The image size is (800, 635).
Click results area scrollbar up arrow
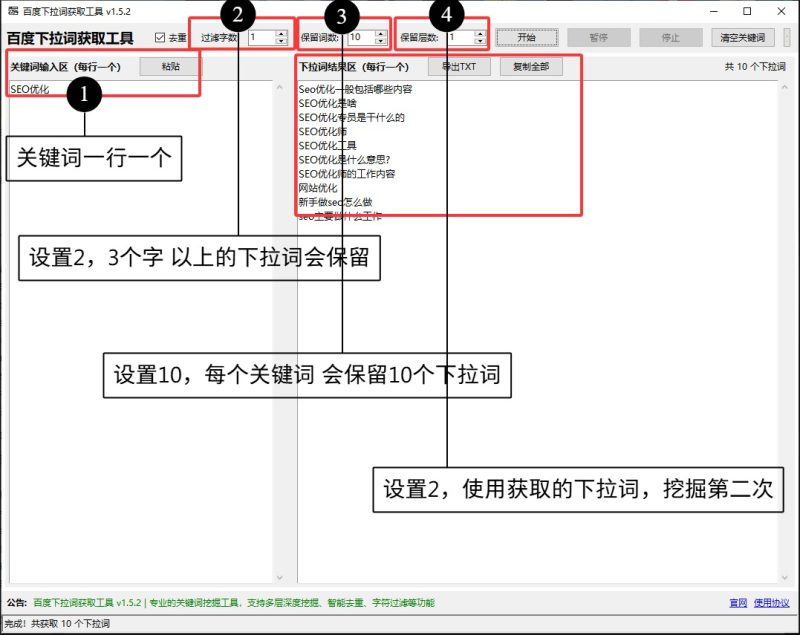point(785,87)
